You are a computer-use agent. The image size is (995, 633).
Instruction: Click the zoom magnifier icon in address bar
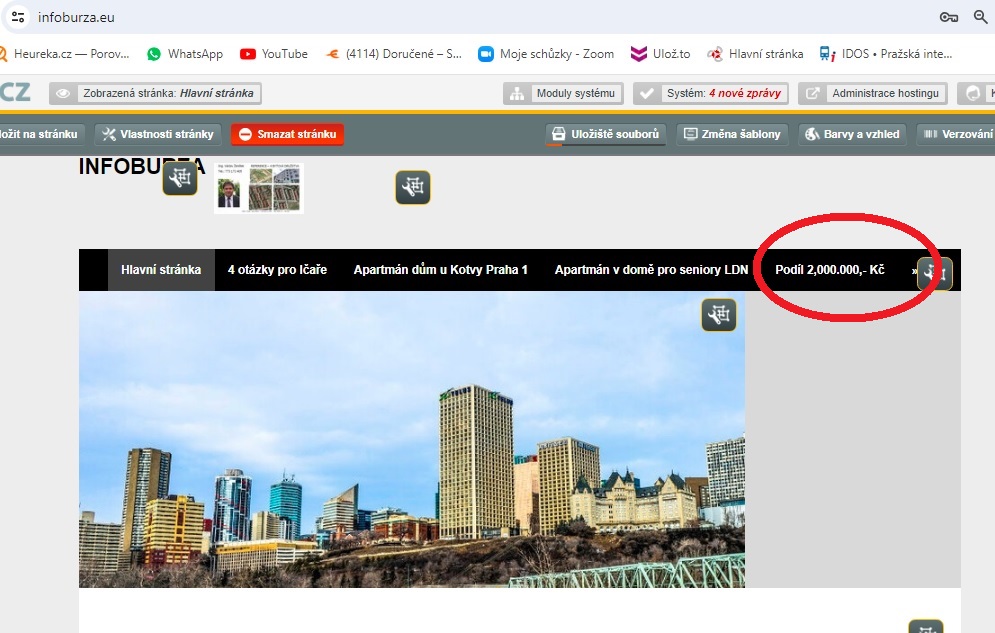pyautogui.click(x=981, y=17)
